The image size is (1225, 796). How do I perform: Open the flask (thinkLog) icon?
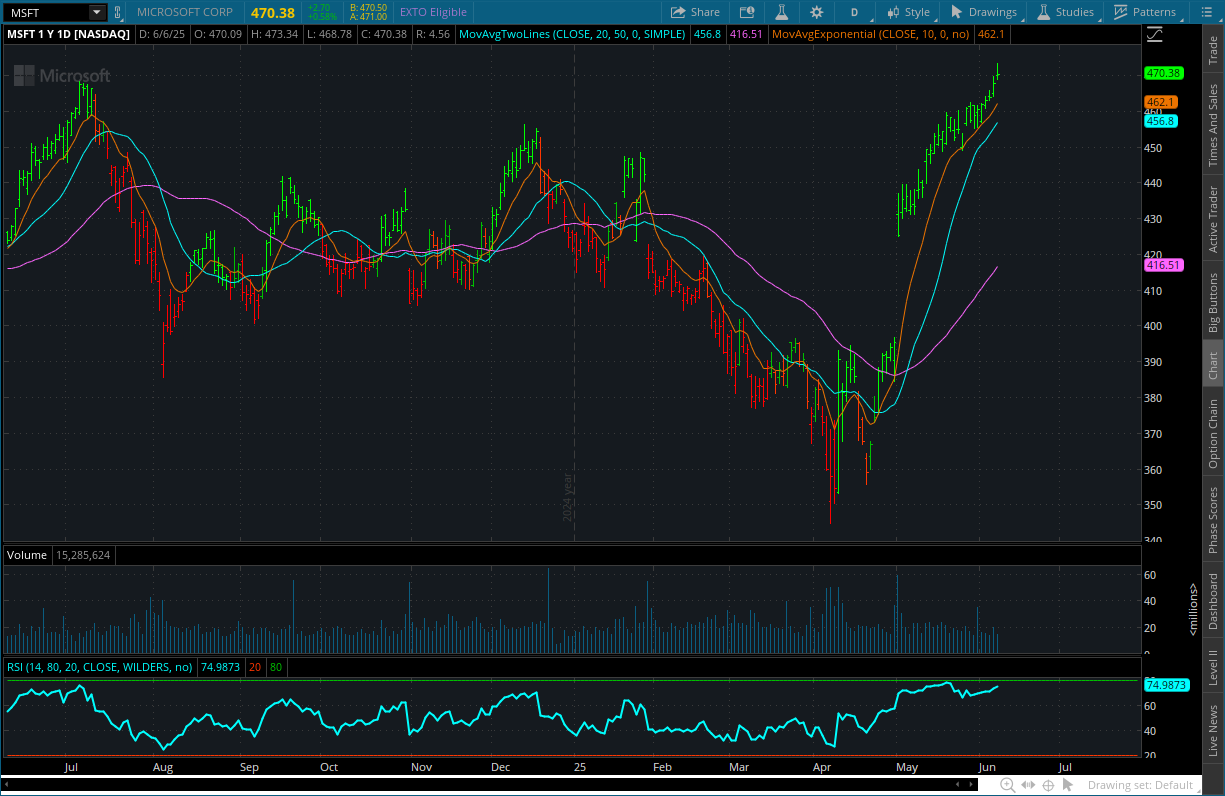[782, 12]
